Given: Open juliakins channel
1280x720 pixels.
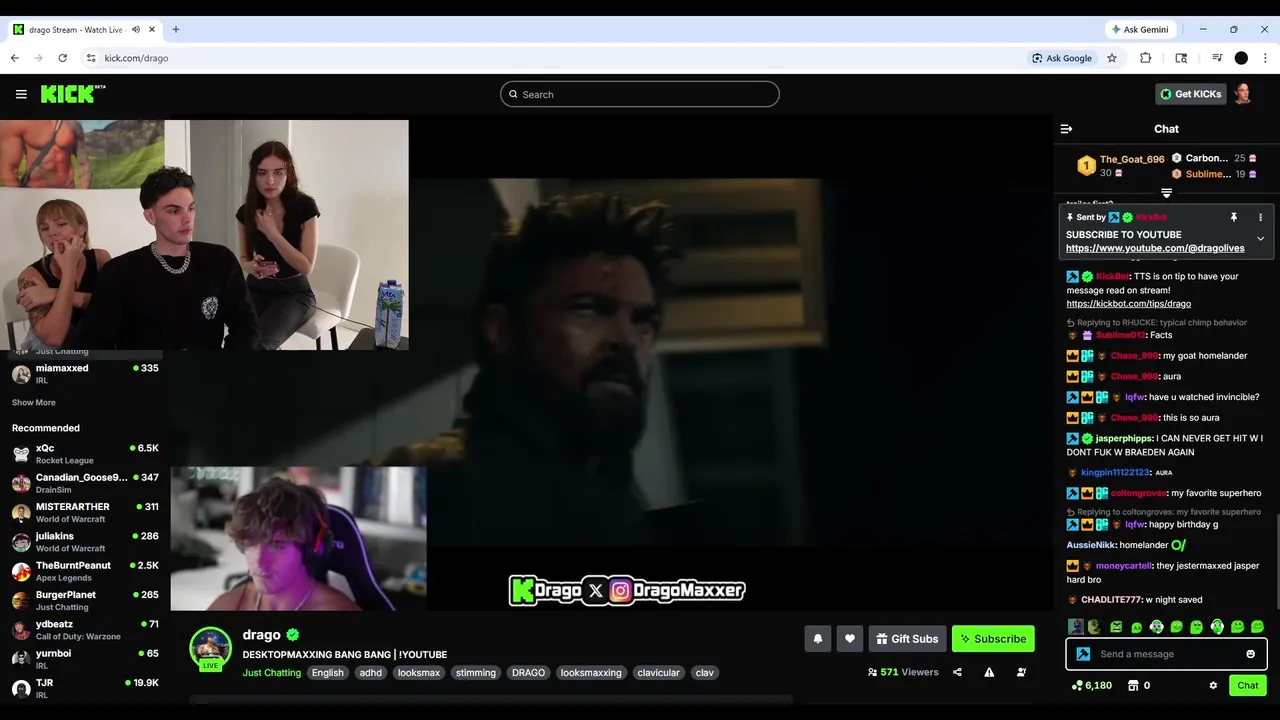Looking at the screenshot, I should pyautogui.click(x=85, y=542).
